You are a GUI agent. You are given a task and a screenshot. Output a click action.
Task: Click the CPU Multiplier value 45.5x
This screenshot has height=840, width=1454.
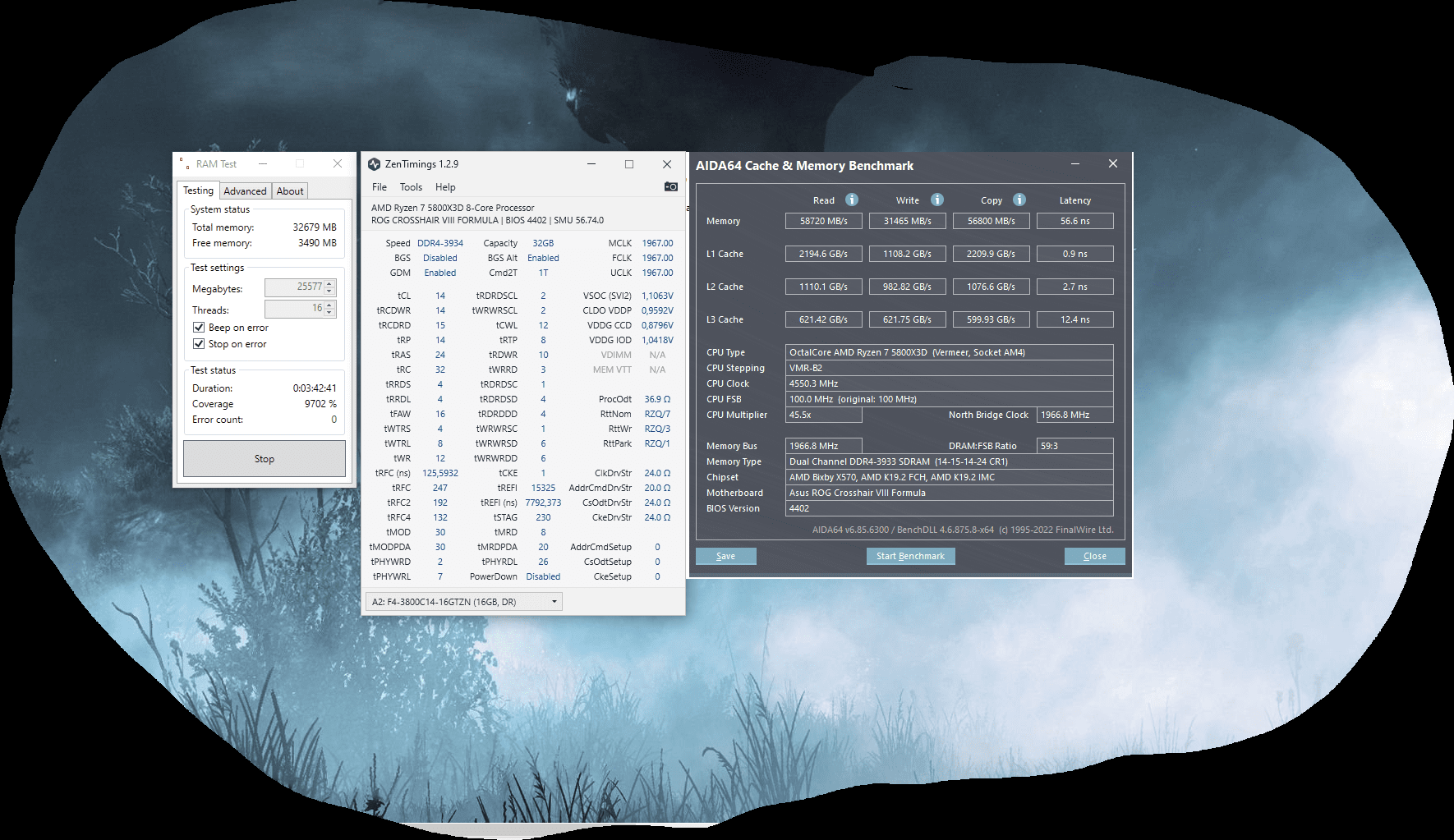pyautogui.click(x=824, y=415)
